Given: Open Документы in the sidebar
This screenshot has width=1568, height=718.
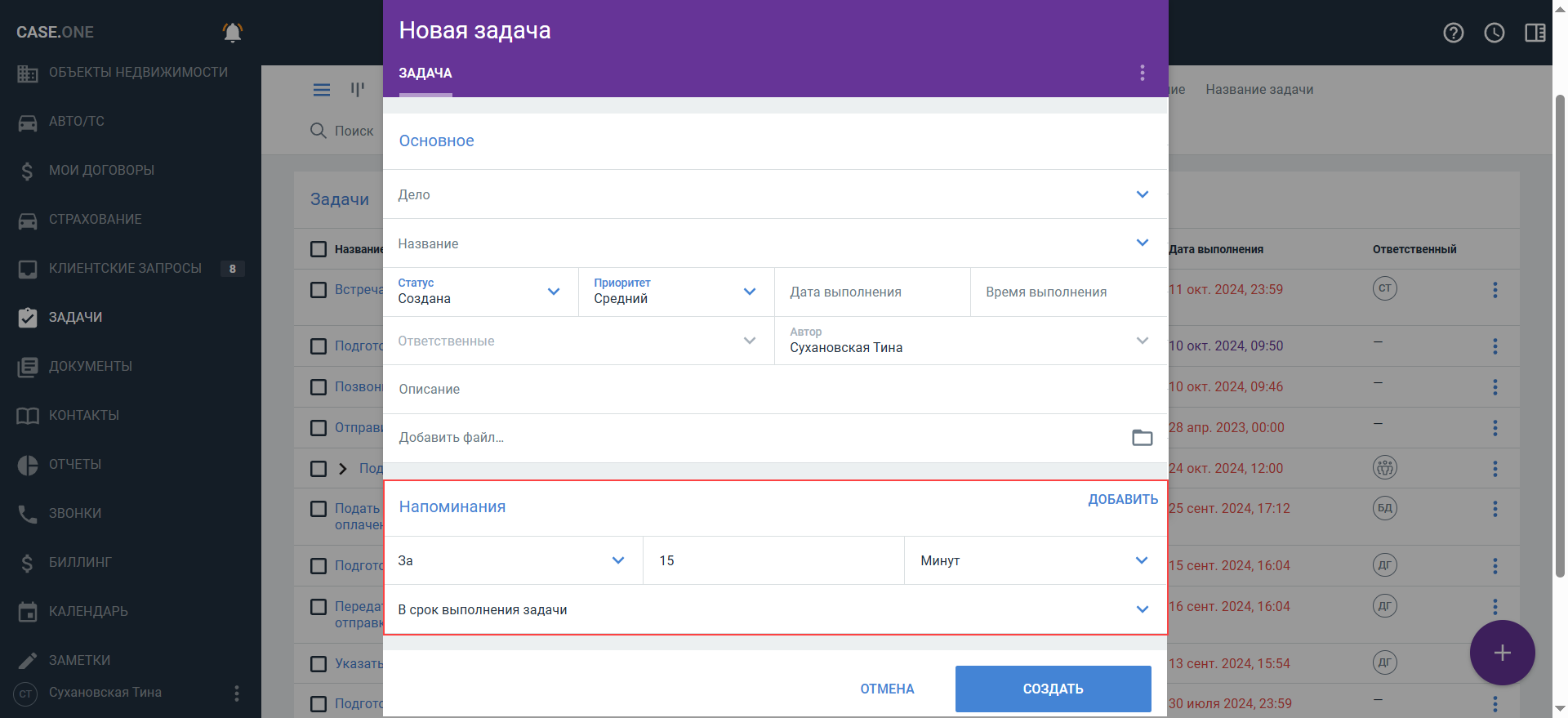Looking at the screenshot, I should (x=90, y=366).
